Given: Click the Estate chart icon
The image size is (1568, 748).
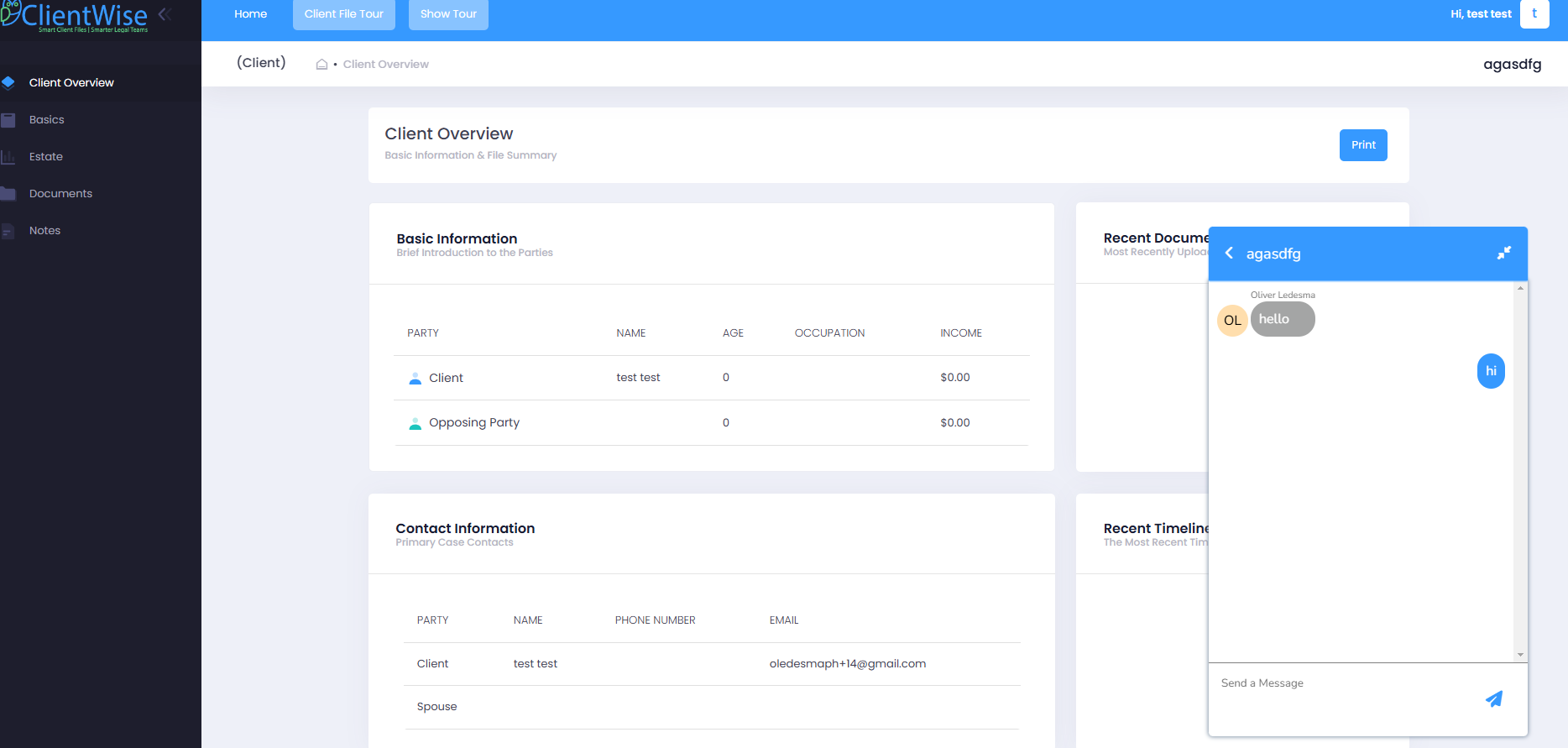Looking at the screenshot, I should pos(8,157).
